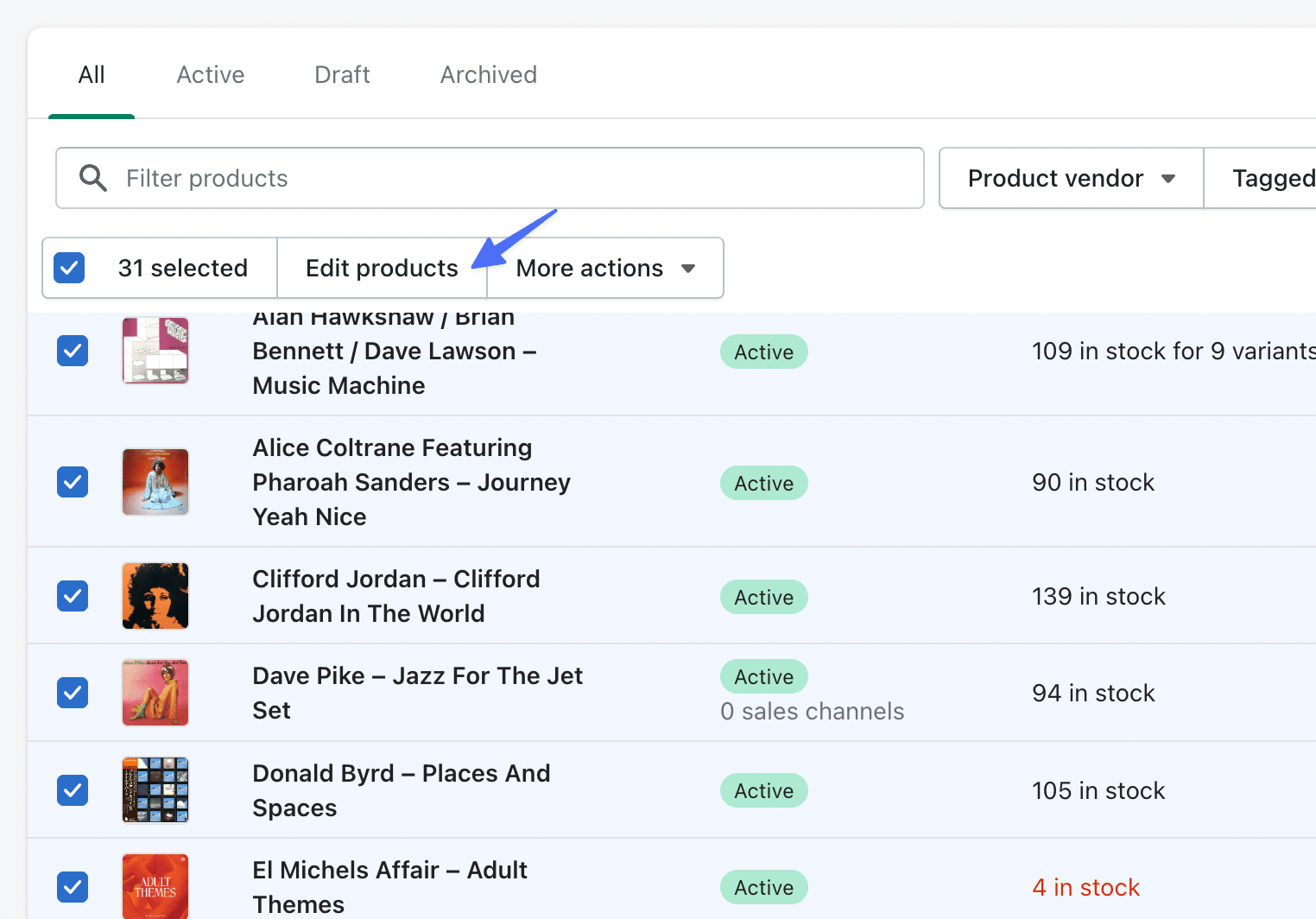Uncheck the Clifford Jordan row checkbox

click(73, 596)
